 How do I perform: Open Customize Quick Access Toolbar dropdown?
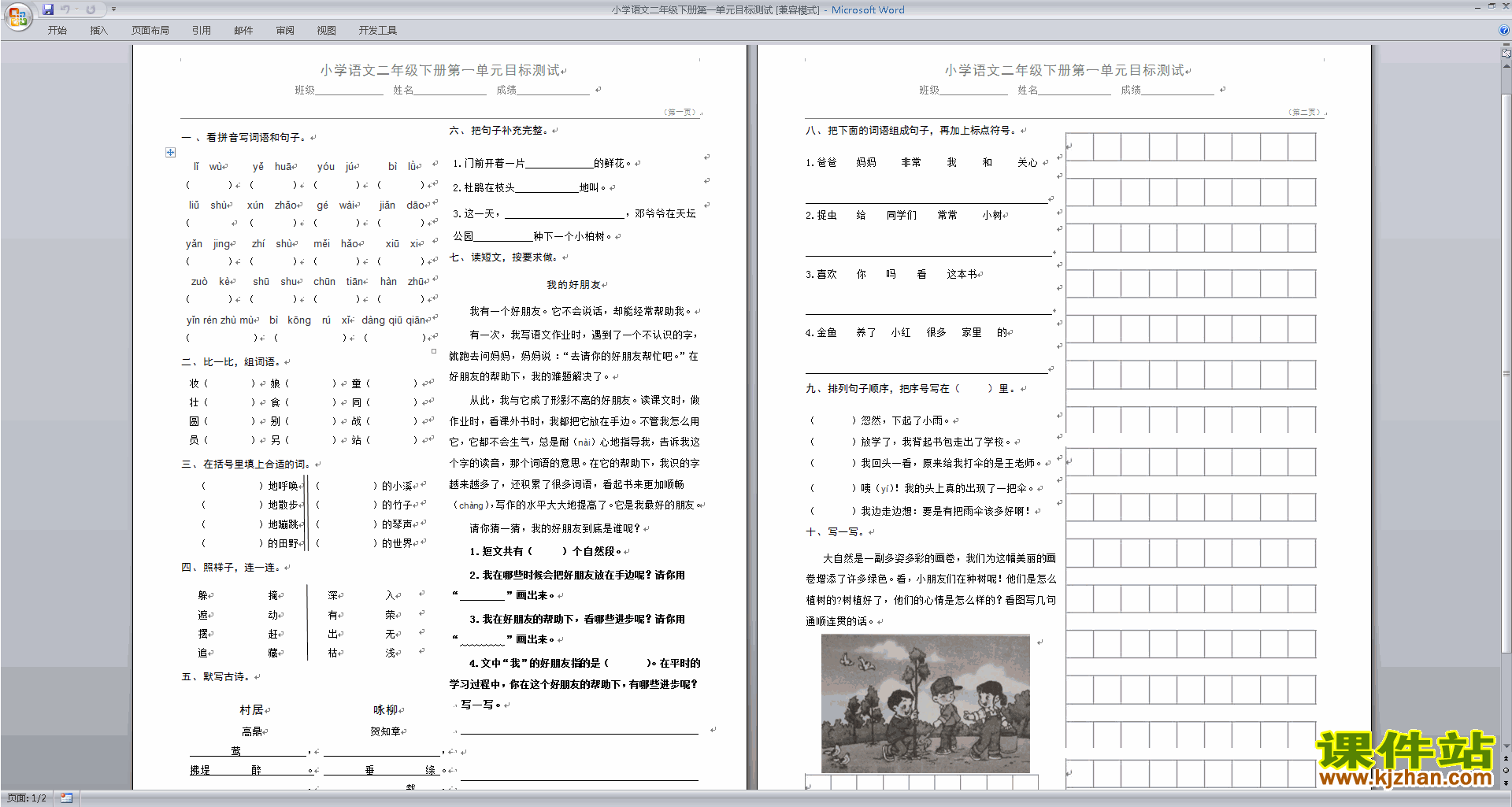113,9
